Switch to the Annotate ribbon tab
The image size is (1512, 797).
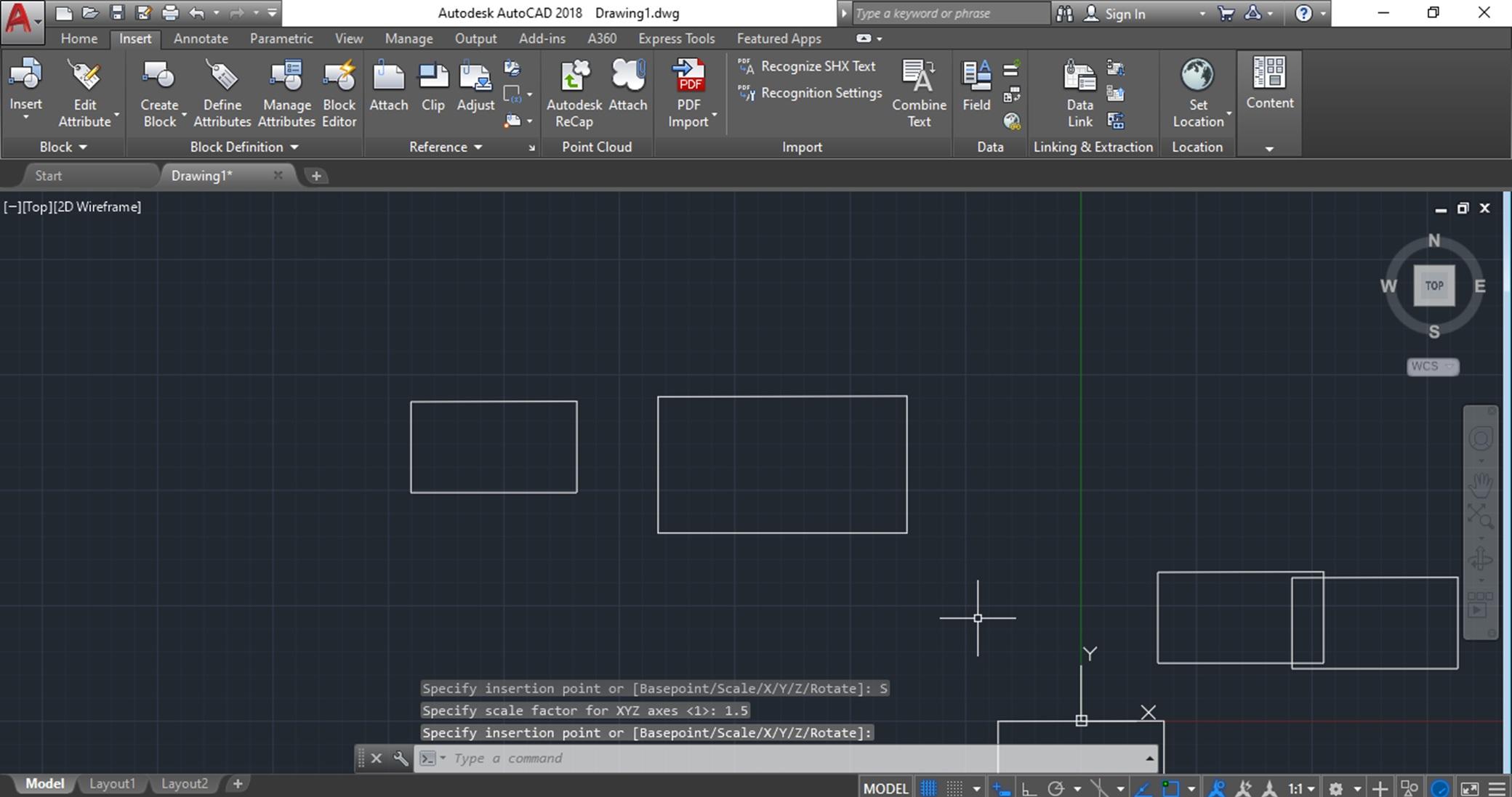coord(201,39)
